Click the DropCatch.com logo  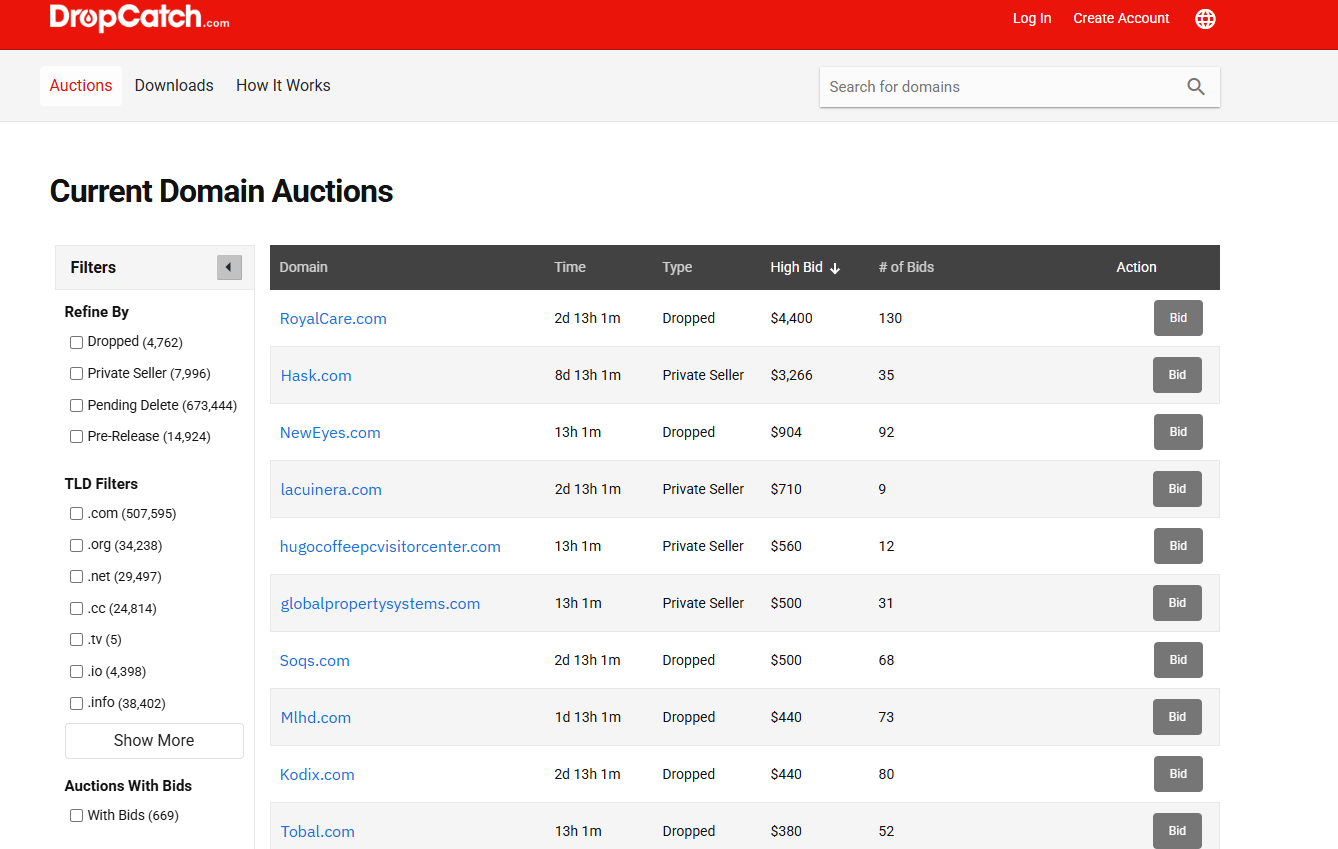pos(139,18)
